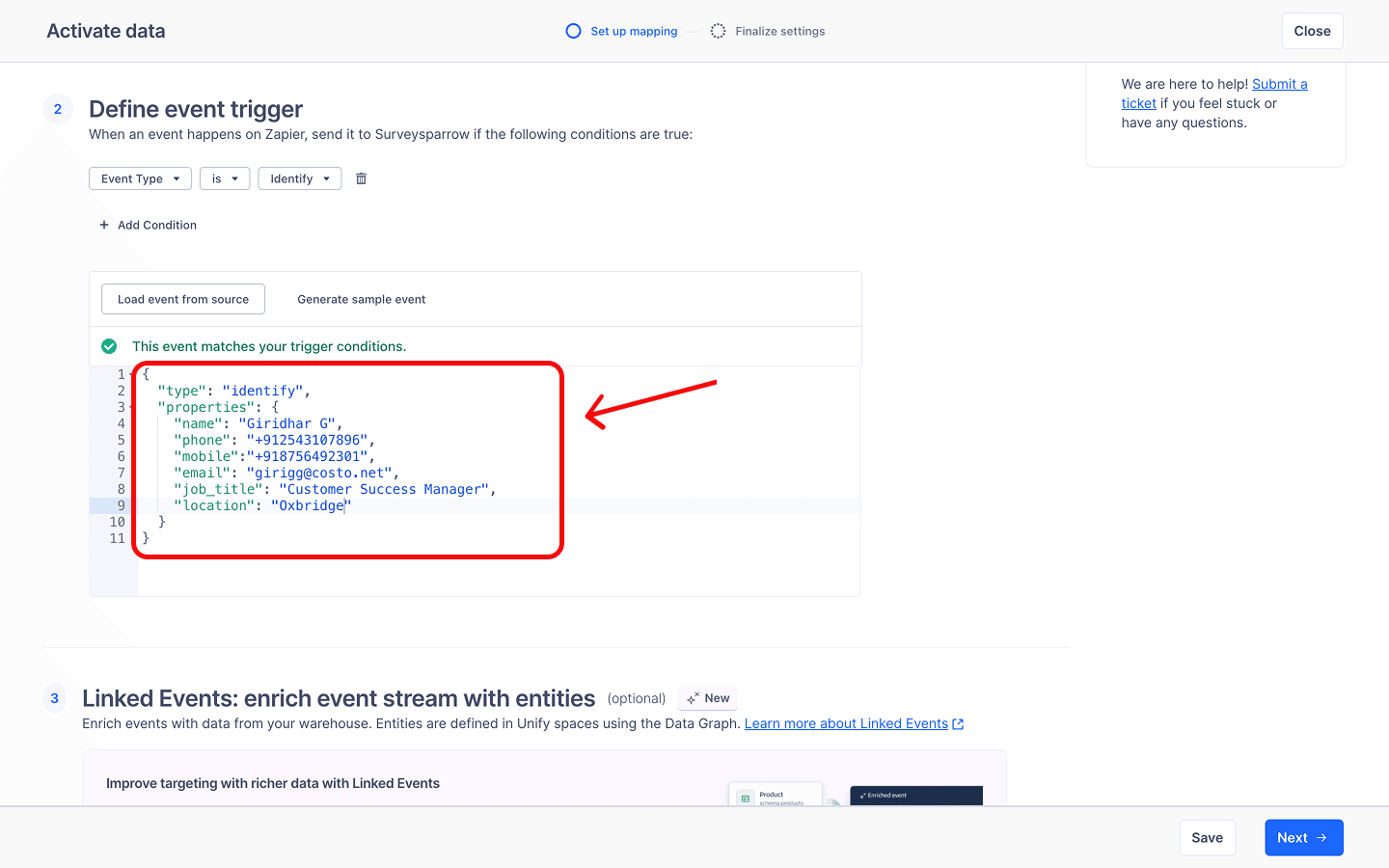Click the New badge next to Linked Events
Screen dimensions: 1389x868
[x=708, y=698]
